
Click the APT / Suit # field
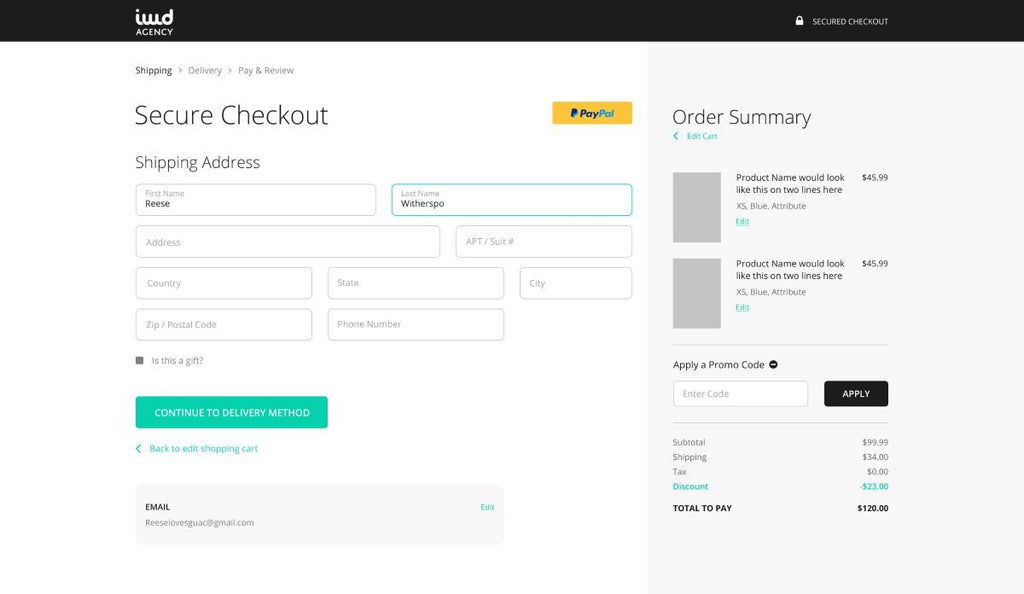coord(543,242)
